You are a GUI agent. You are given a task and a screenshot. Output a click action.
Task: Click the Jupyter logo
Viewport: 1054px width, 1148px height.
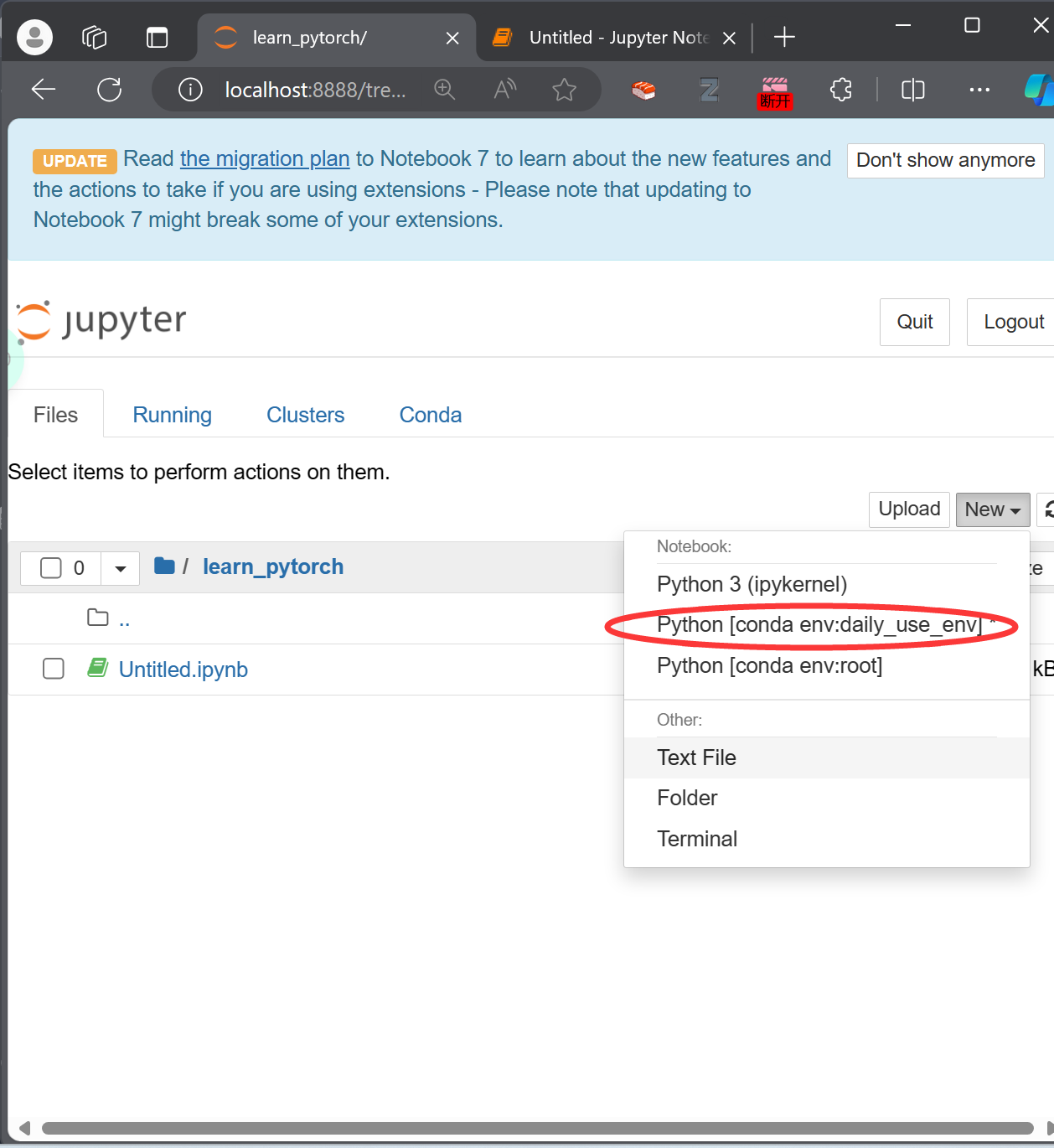[101, 322]
